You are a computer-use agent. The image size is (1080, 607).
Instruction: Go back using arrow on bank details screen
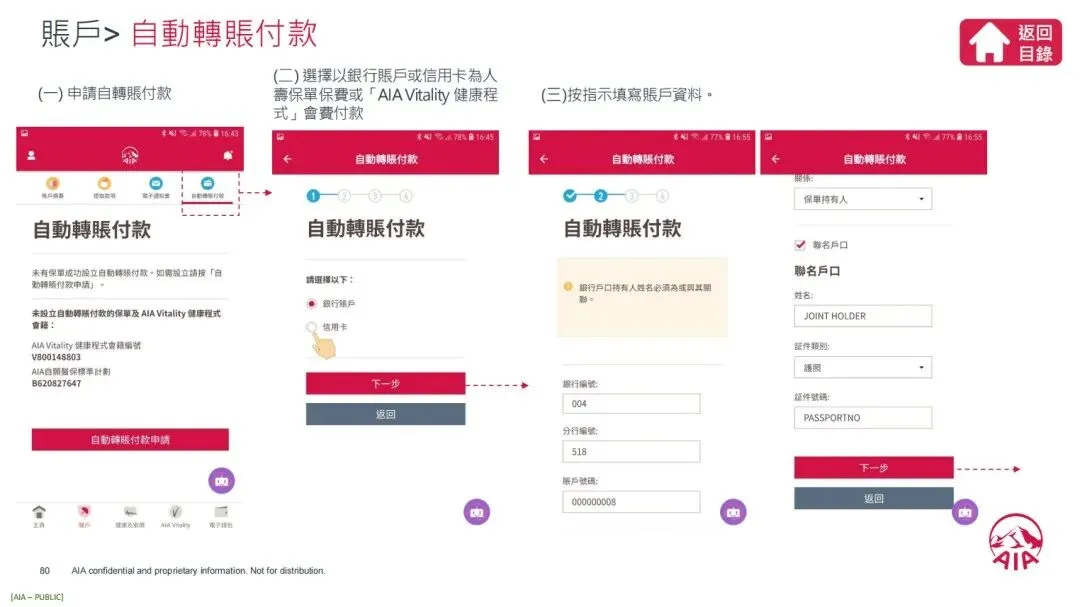point(544,159)
